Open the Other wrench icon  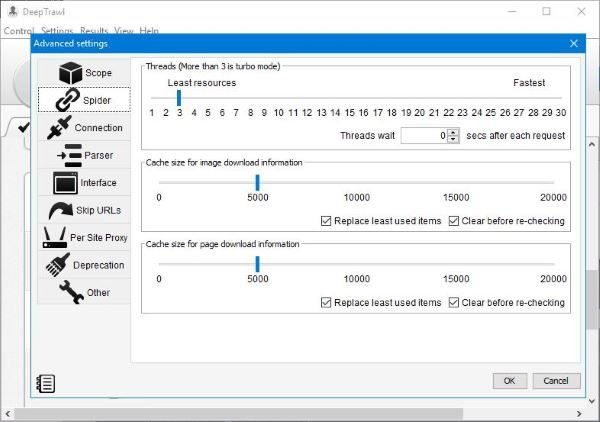(x=72, y=292)
